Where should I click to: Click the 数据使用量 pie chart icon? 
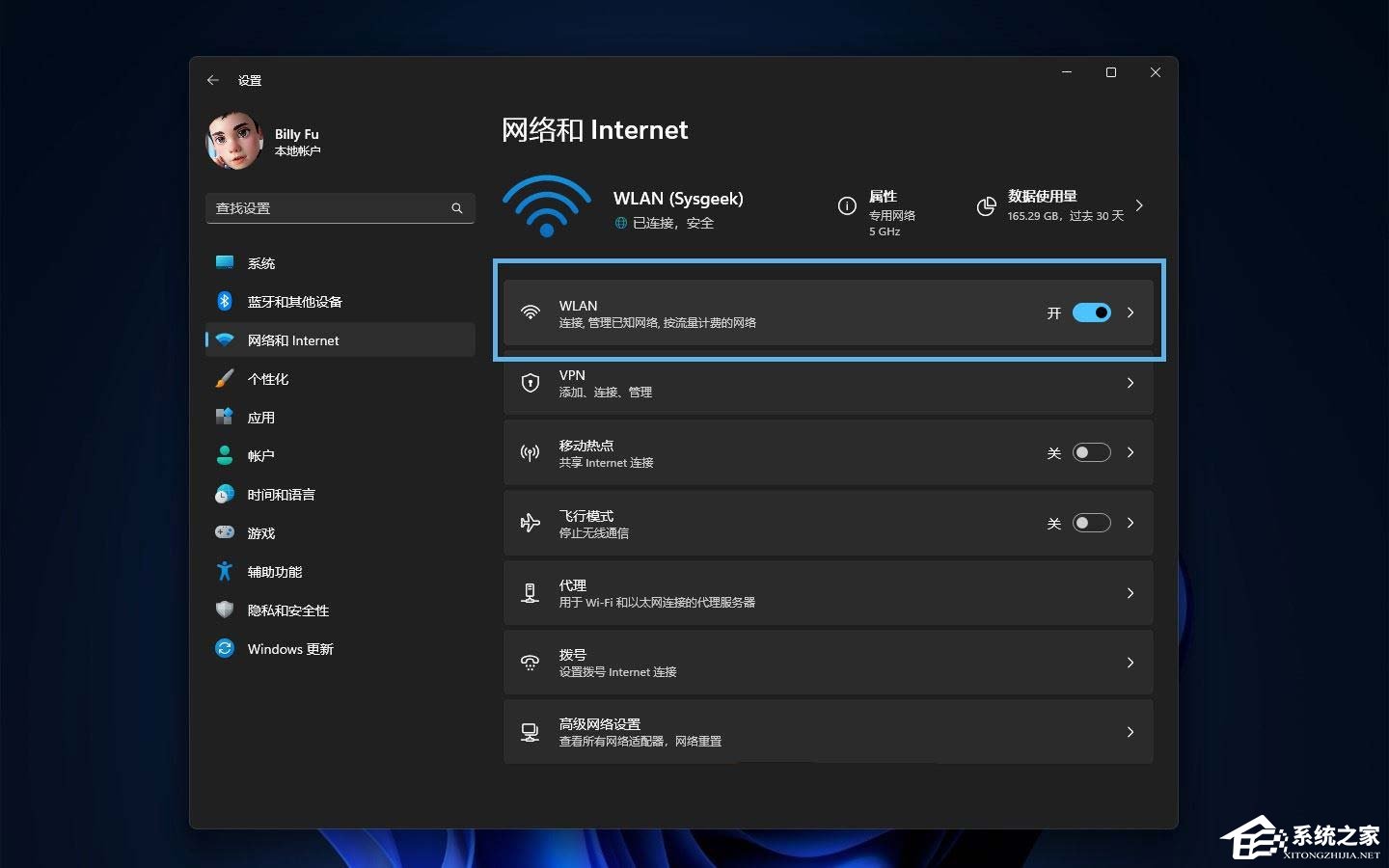coord(987,205)
